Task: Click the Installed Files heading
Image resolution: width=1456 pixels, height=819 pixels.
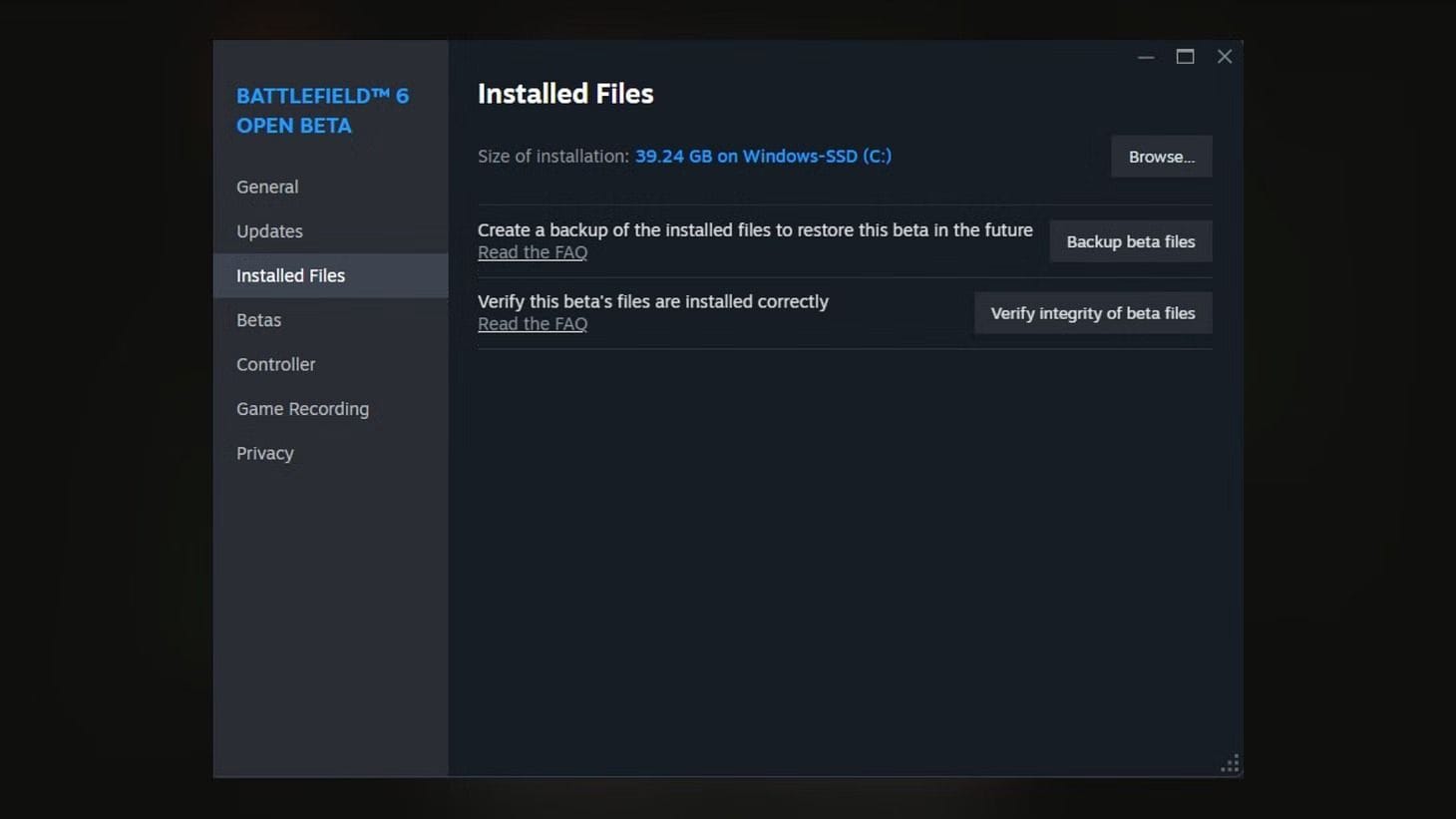Action: click(565, 93)
